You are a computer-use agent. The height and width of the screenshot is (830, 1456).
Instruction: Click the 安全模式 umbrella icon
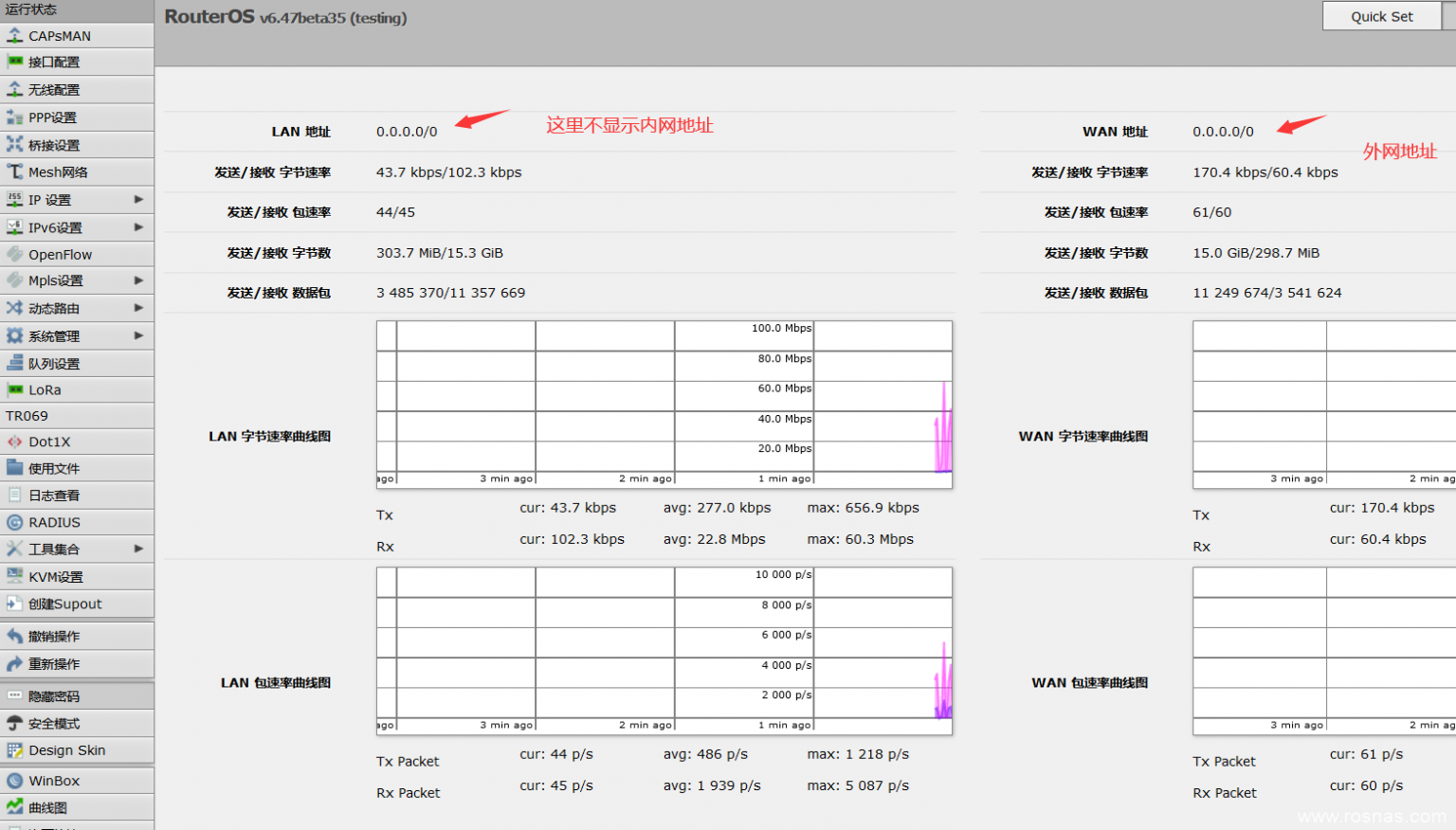point(14,724)
